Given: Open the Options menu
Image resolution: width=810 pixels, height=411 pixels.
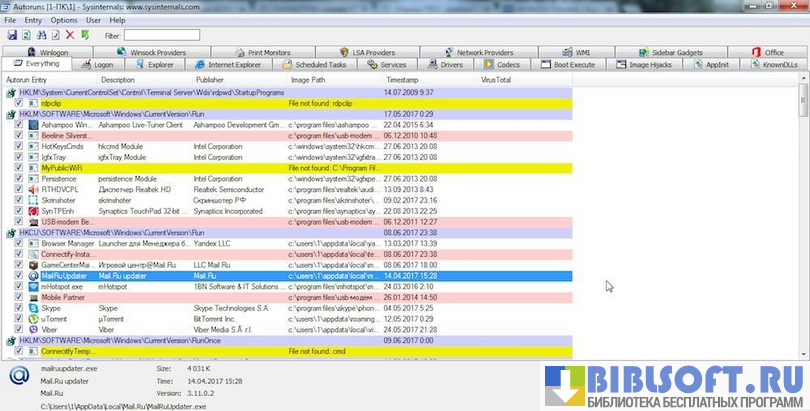Looking at the screenshot, I should click(x=63, y=20).
